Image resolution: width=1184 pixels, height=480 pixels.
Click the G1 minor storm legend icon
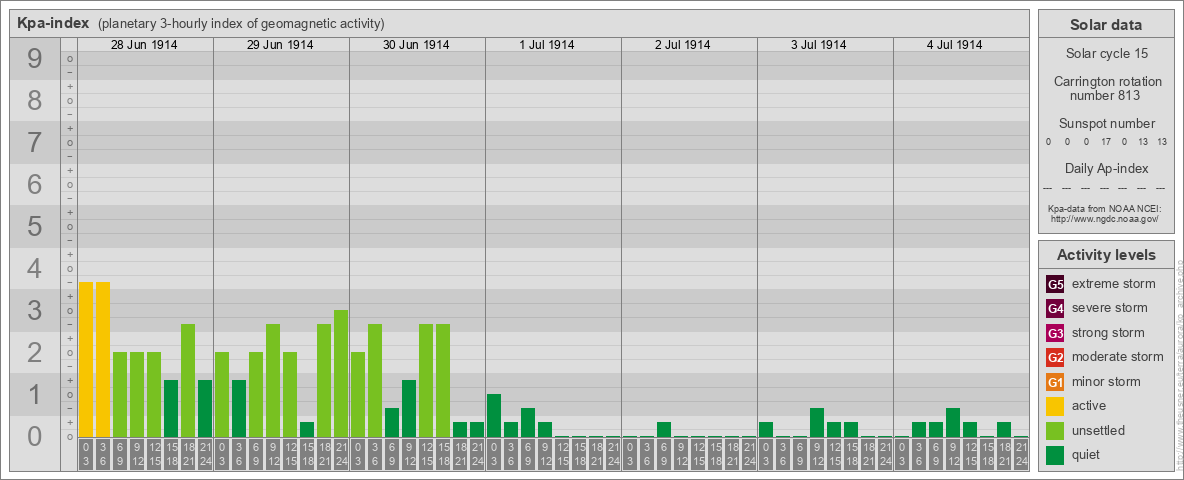(1055, 382)
